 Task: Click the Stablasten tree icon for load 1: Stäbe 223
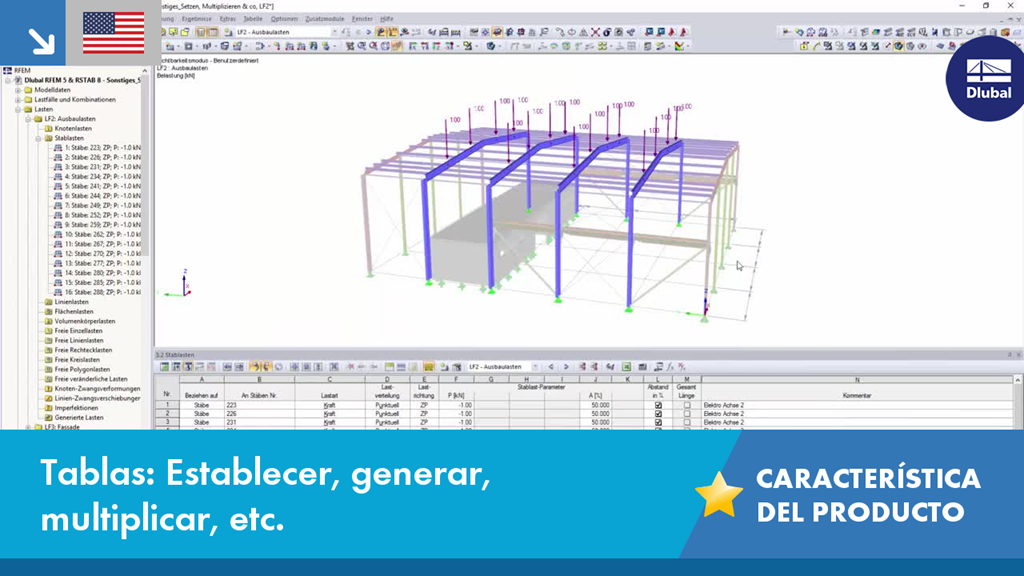pos(58,148)
